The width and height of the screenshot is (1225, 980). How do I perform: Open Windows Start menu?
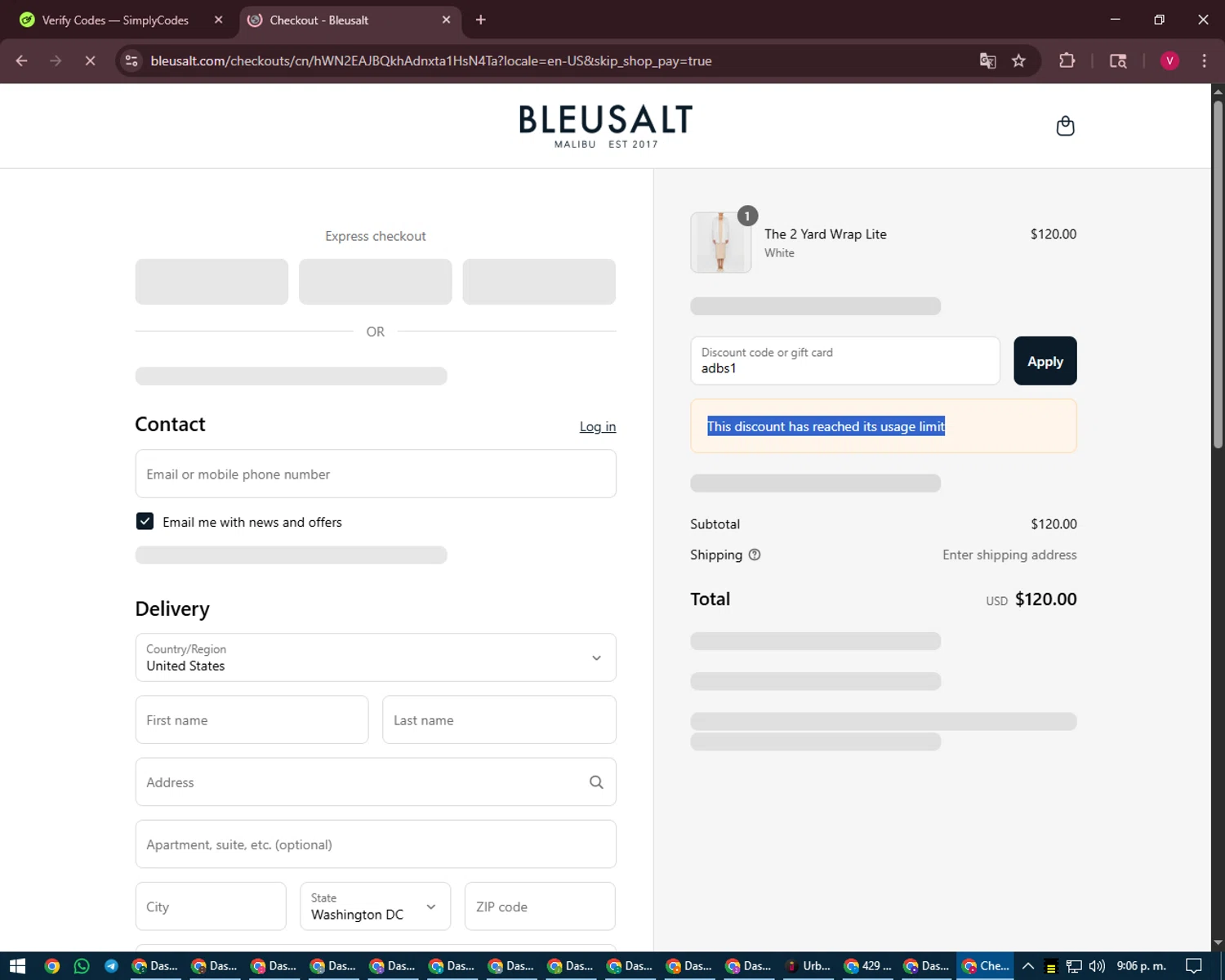coord(17,966)
